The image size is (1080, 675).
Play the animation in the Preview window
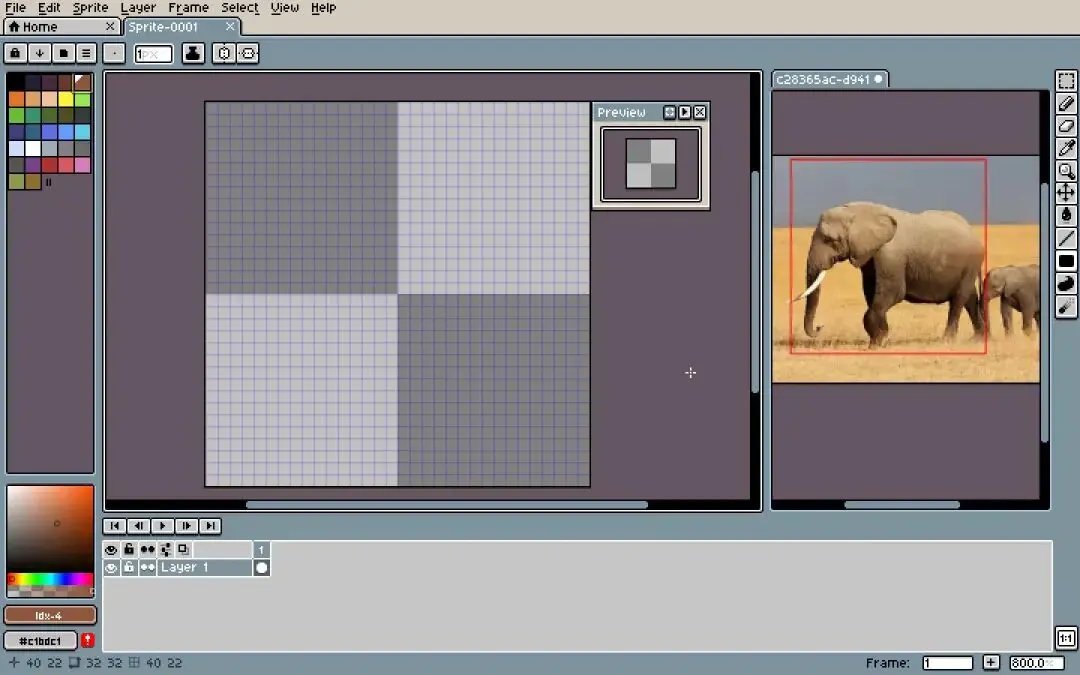click(685, 112)
